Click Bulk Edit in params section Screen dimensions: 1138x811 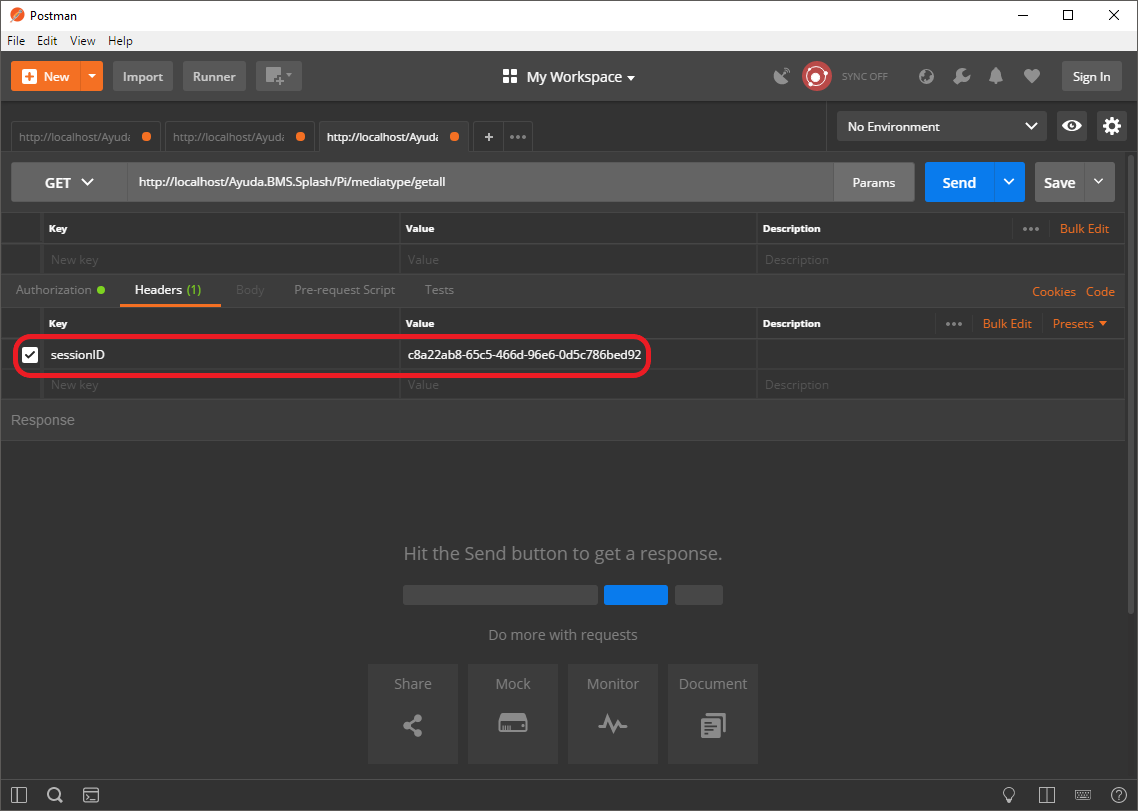pos(1084,229)
